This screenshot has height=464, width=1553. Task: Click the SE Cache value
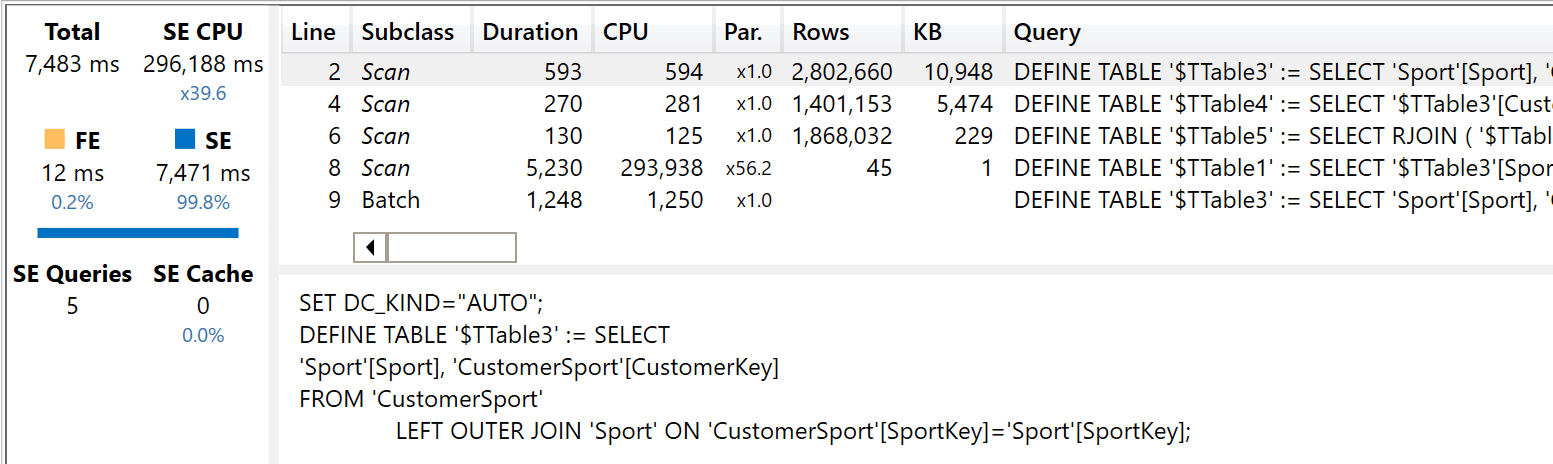tap(203, 306)
